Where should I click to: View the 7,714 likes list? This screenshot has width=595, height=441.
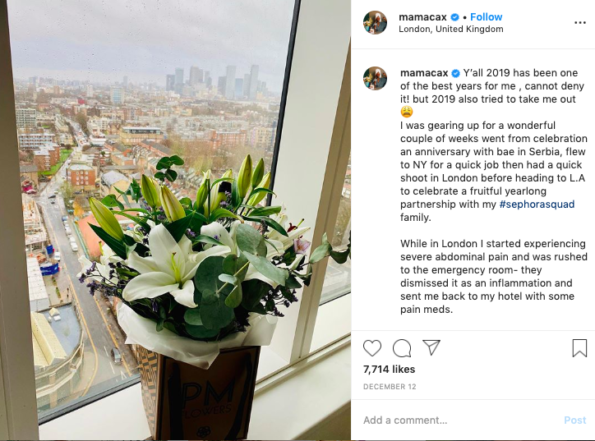tap(389, 369)
